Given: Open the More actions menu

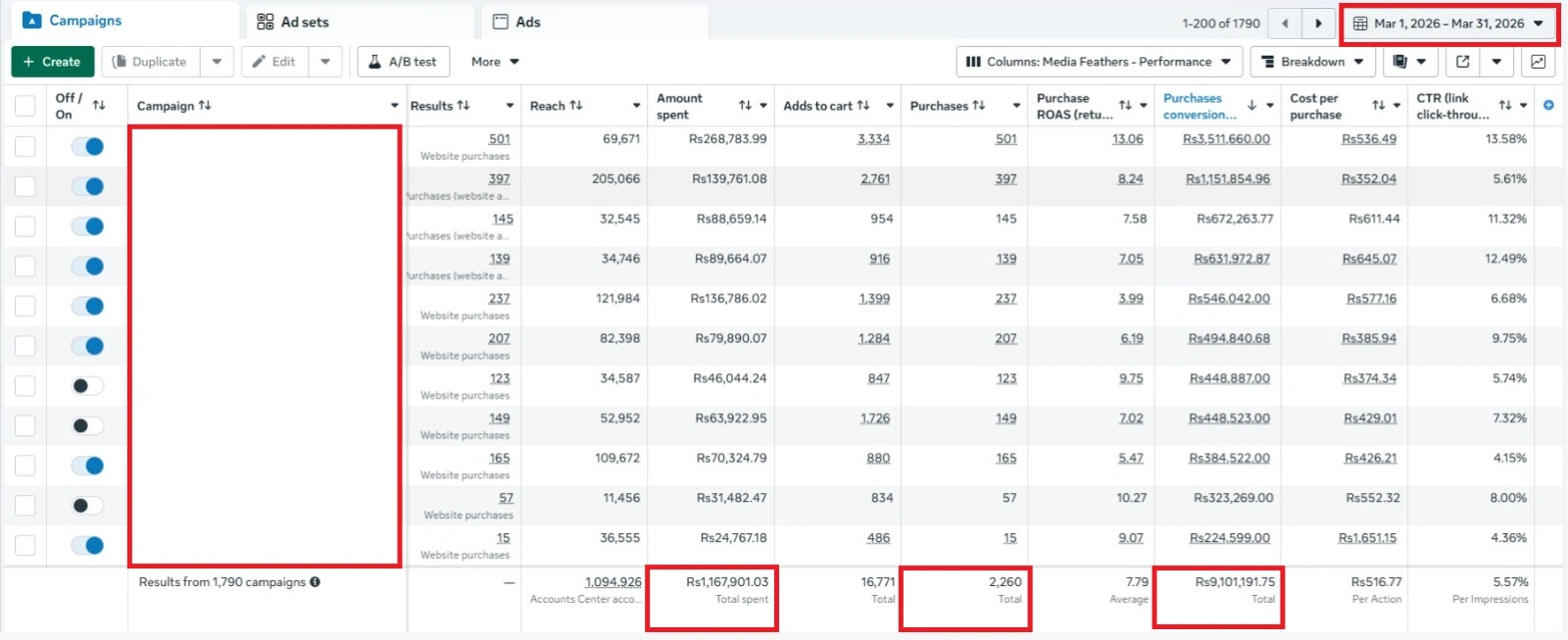Looking at the screenshot, I should pos(495,62).
